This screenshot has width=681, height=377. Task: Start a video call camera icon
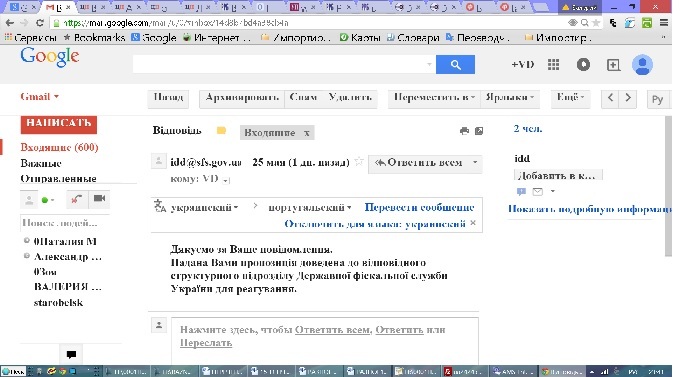[99, 198]
